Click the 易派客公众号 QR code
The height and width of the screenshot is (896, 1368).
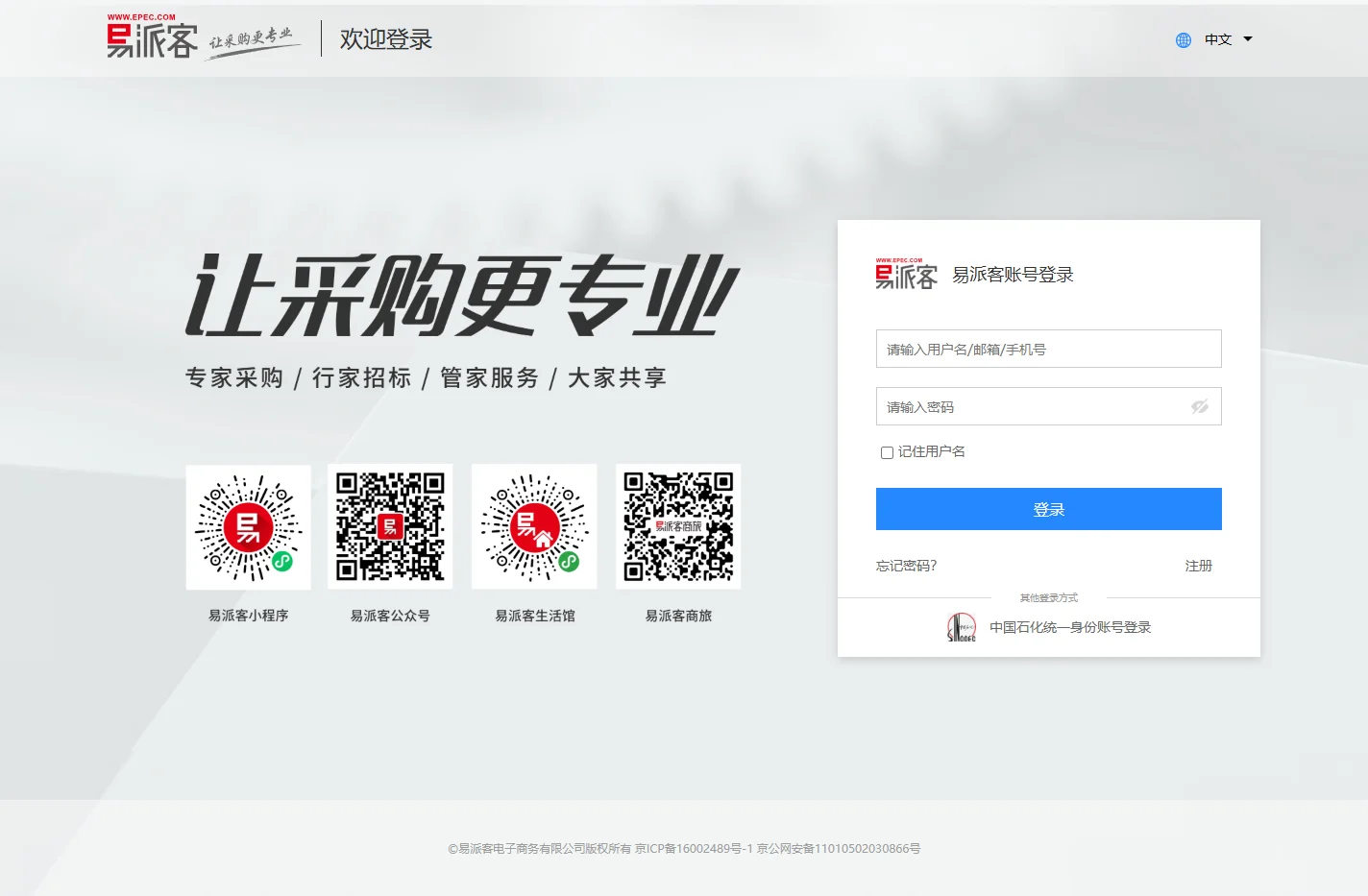tap(390, 526)
